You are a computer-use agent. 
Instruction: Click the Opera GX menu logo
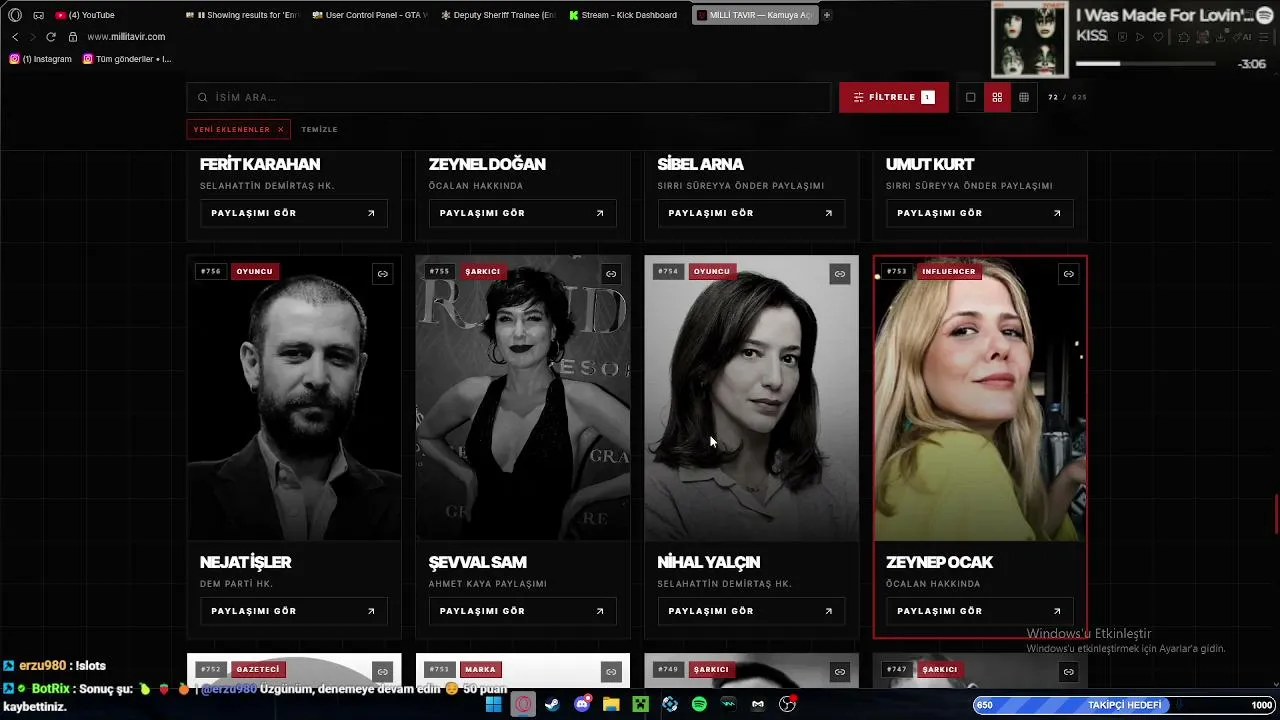15,15
